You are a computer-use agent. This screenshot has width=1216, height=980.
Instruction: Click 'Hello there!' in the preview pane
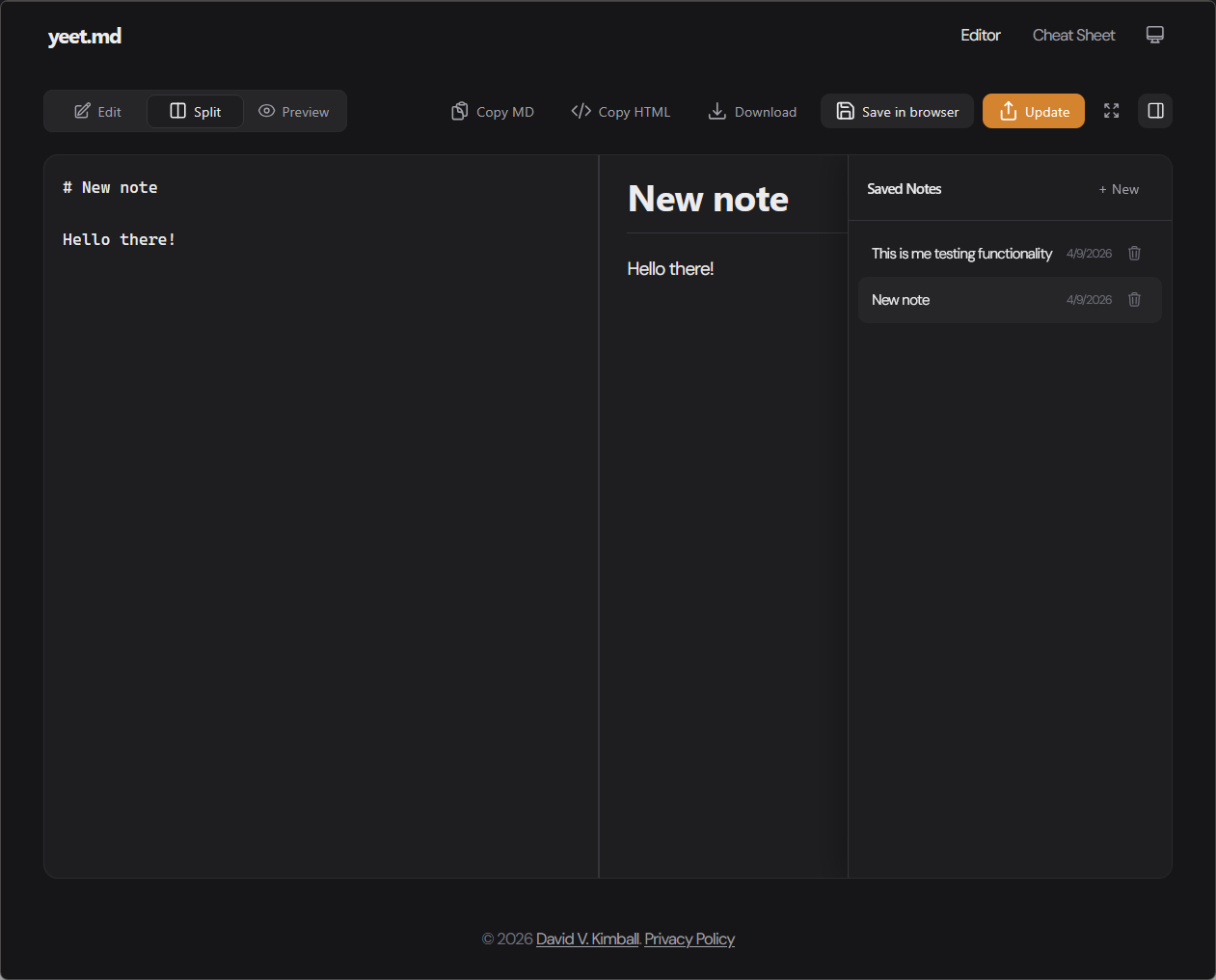tap(670, 269)
